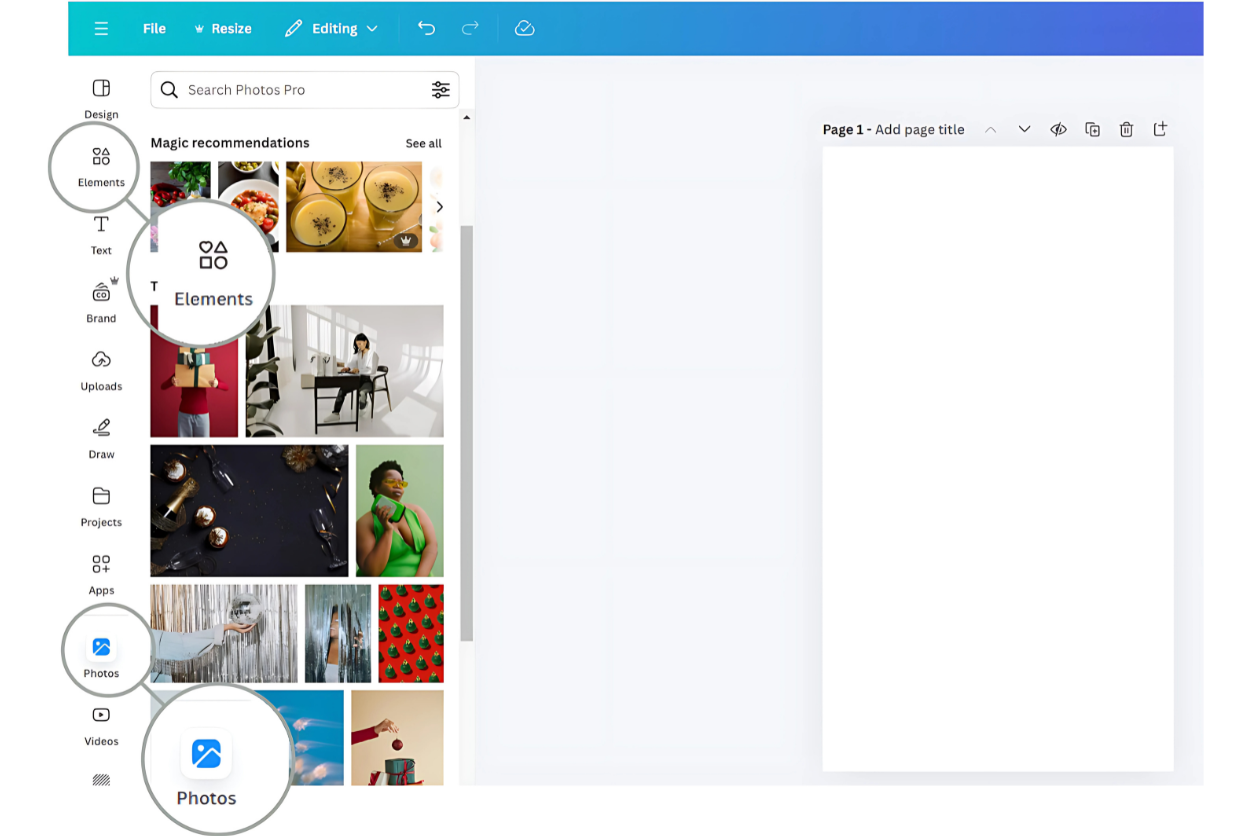1252x836 pixels.
Task: Open the Apps sidebar tab
Action: (x=101, y=574)
